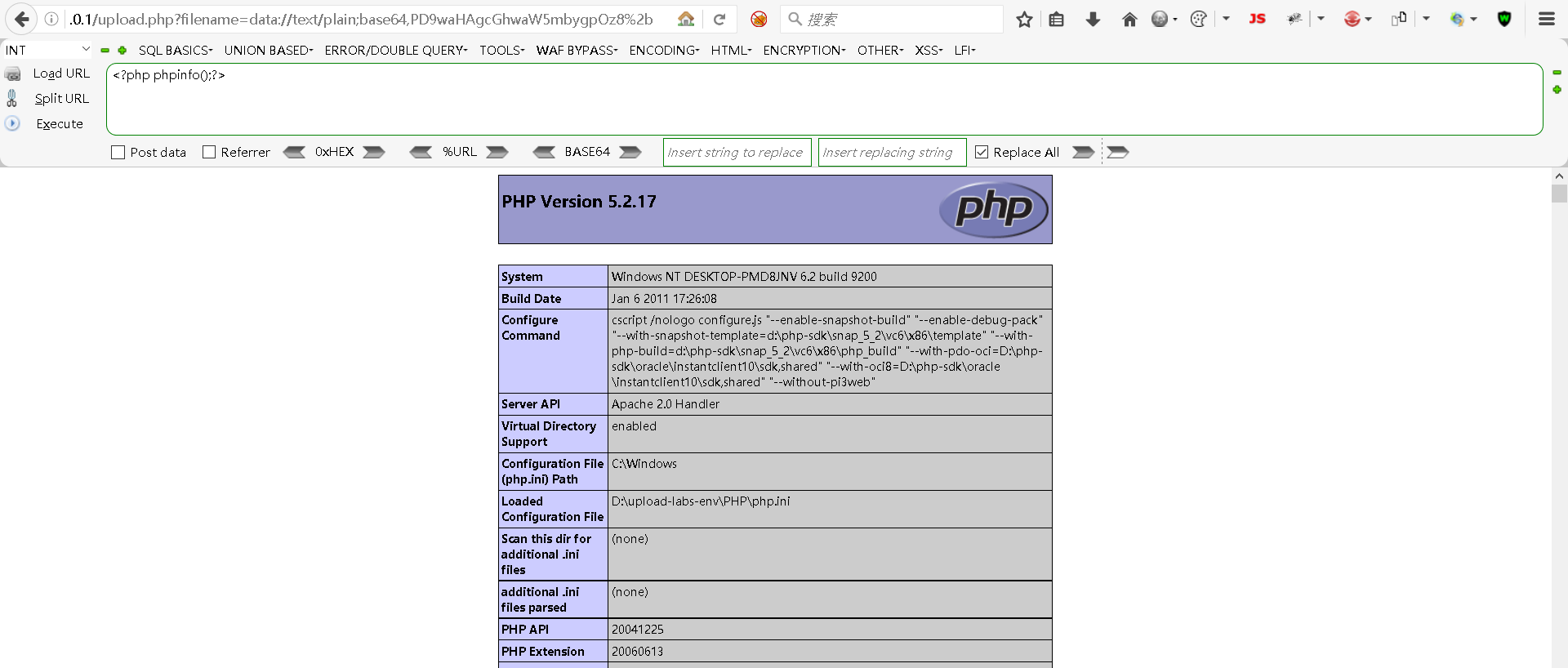Open the site information icon in address bar
Screen dimensions: 1568x668
[51, 19]
